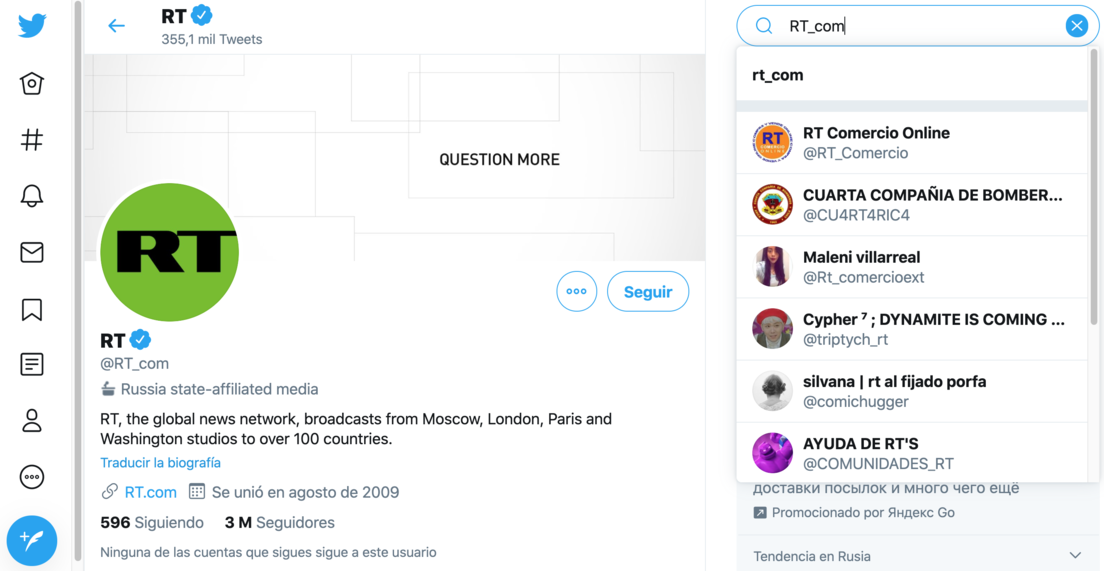The height and width of the screenshot is (571, 1104).
Task: Clear the search field text
Action: pos(1076,26)
